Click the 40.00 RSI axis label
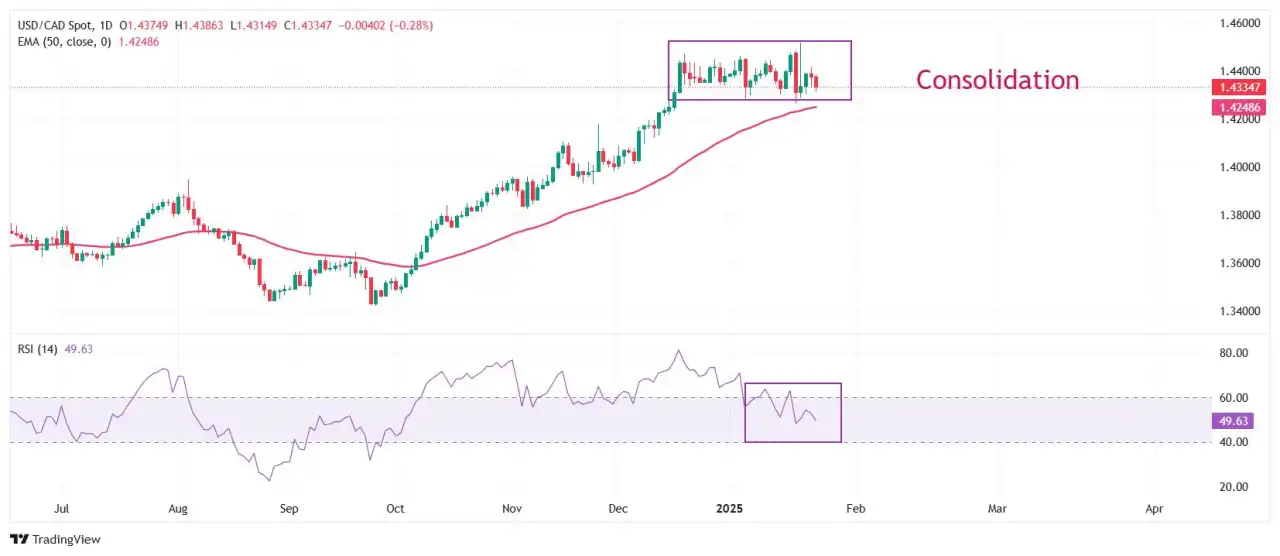1280x556 pixels. click(x=1233, y=442)
